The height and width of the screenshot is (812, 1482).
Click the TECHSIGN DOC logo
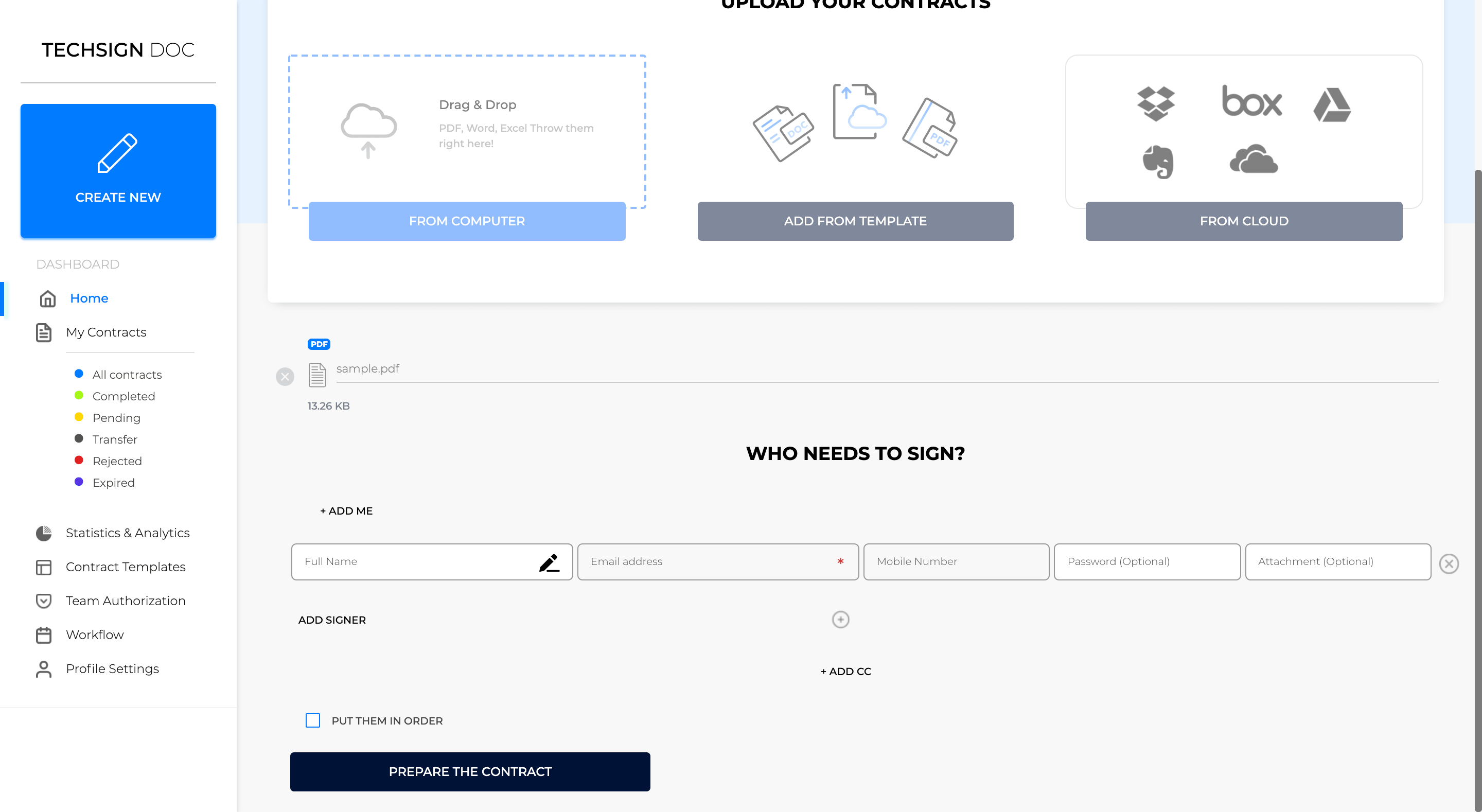click(x=118, y=49)
